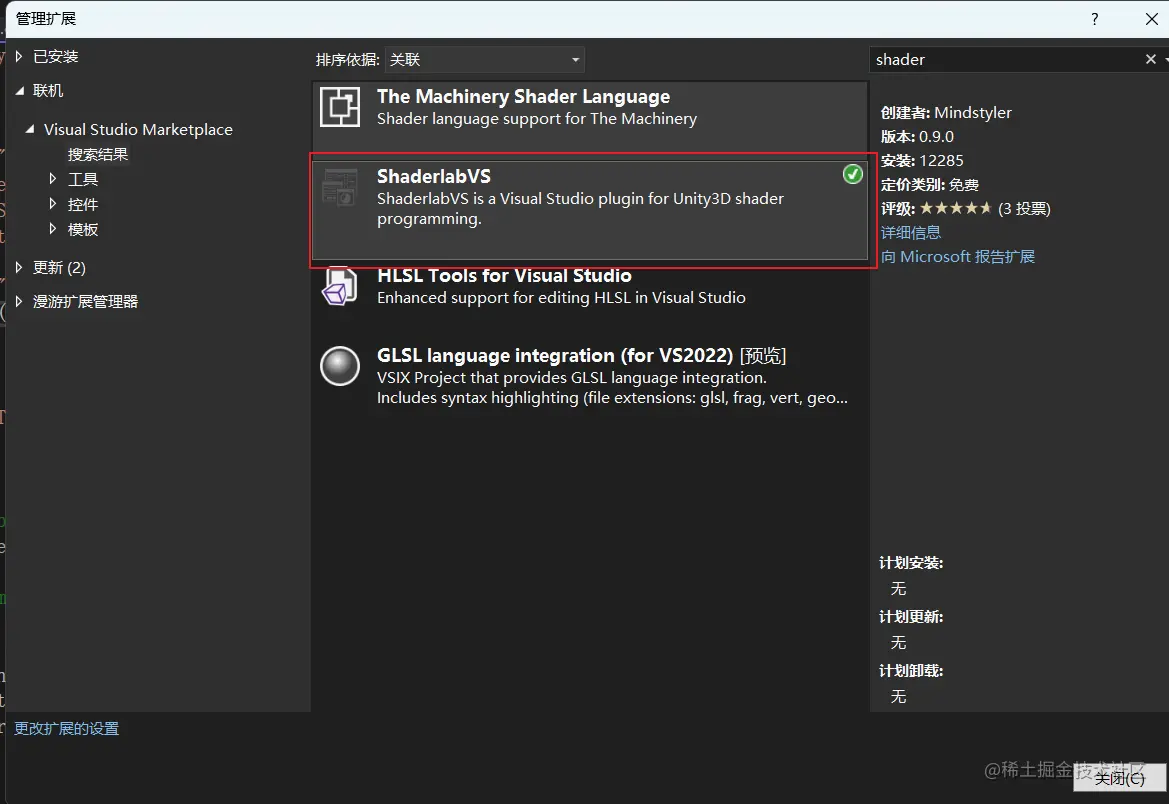This screenshot has height=804, width=1169.
Task: Click the GLSL language integration sphere icon
Action: point(340,366)
